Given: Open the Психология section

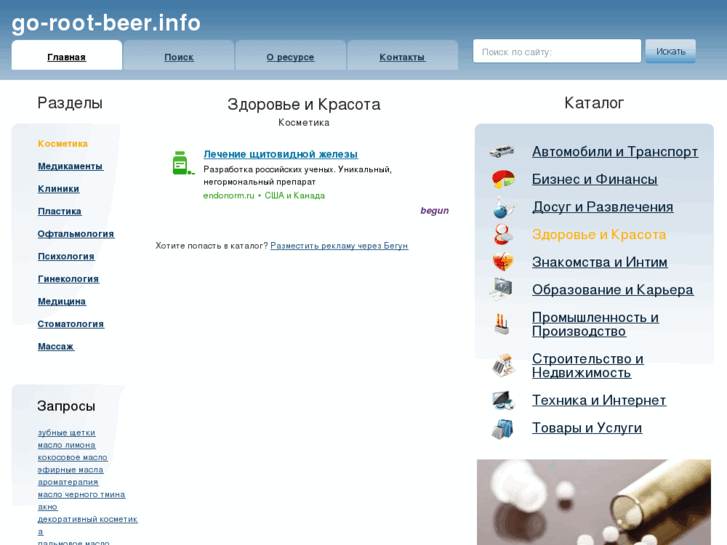Looking at the screenshot, I should (x=66, y=256).
